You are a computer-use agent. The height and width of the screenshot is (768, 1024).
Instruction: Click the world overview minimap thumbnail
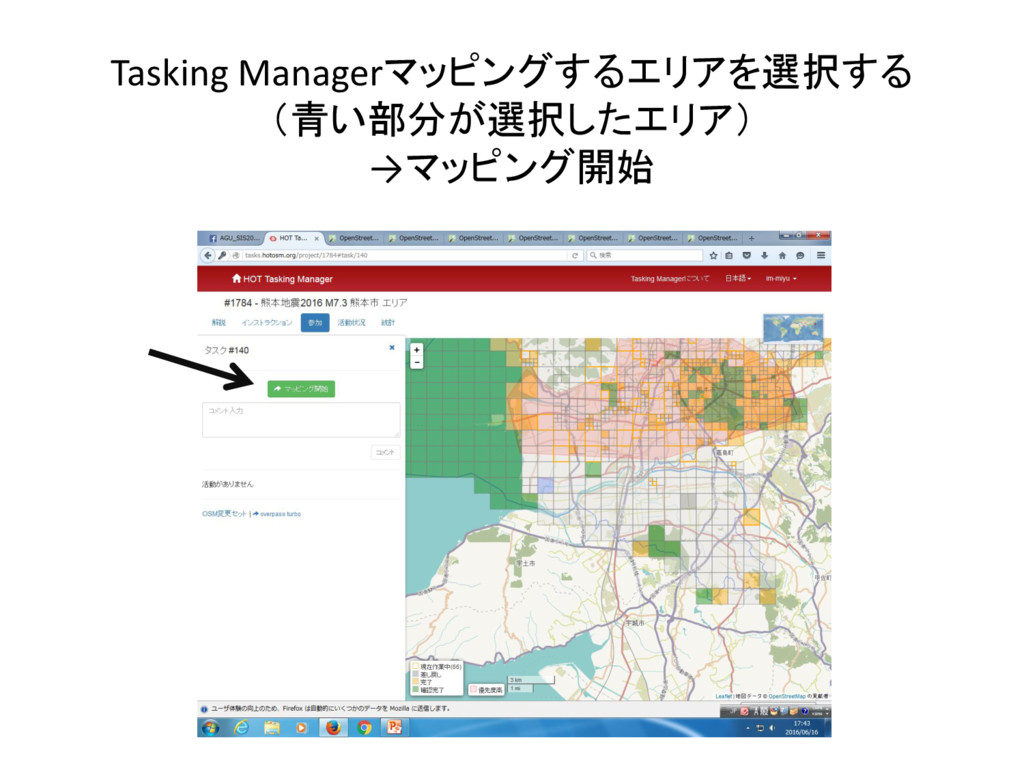(793, 328)
